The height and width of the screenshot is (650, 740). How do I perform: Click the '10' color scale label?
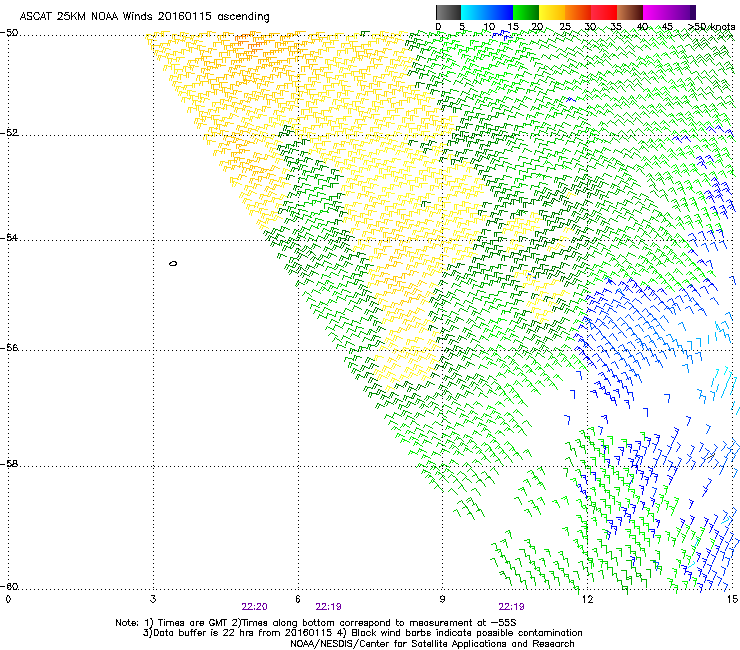click(x=488, y=27)
